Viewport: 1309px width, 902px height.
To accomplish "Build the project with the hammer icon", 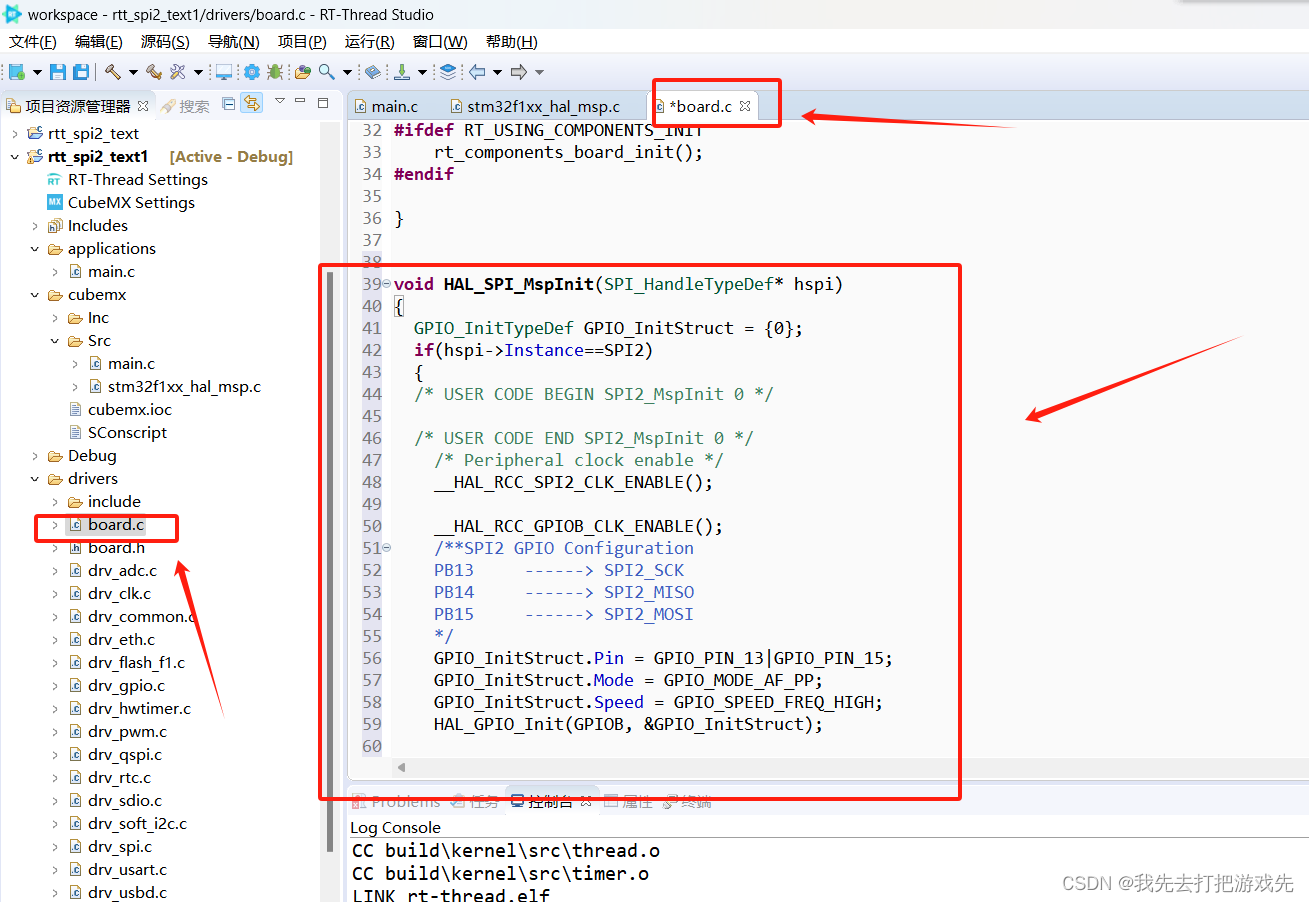I will [x=113, y=72].
